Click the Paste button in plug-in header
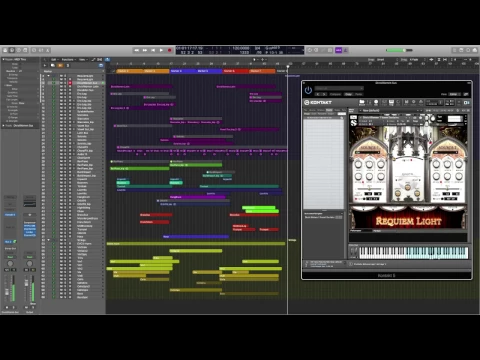 (359, 94)
